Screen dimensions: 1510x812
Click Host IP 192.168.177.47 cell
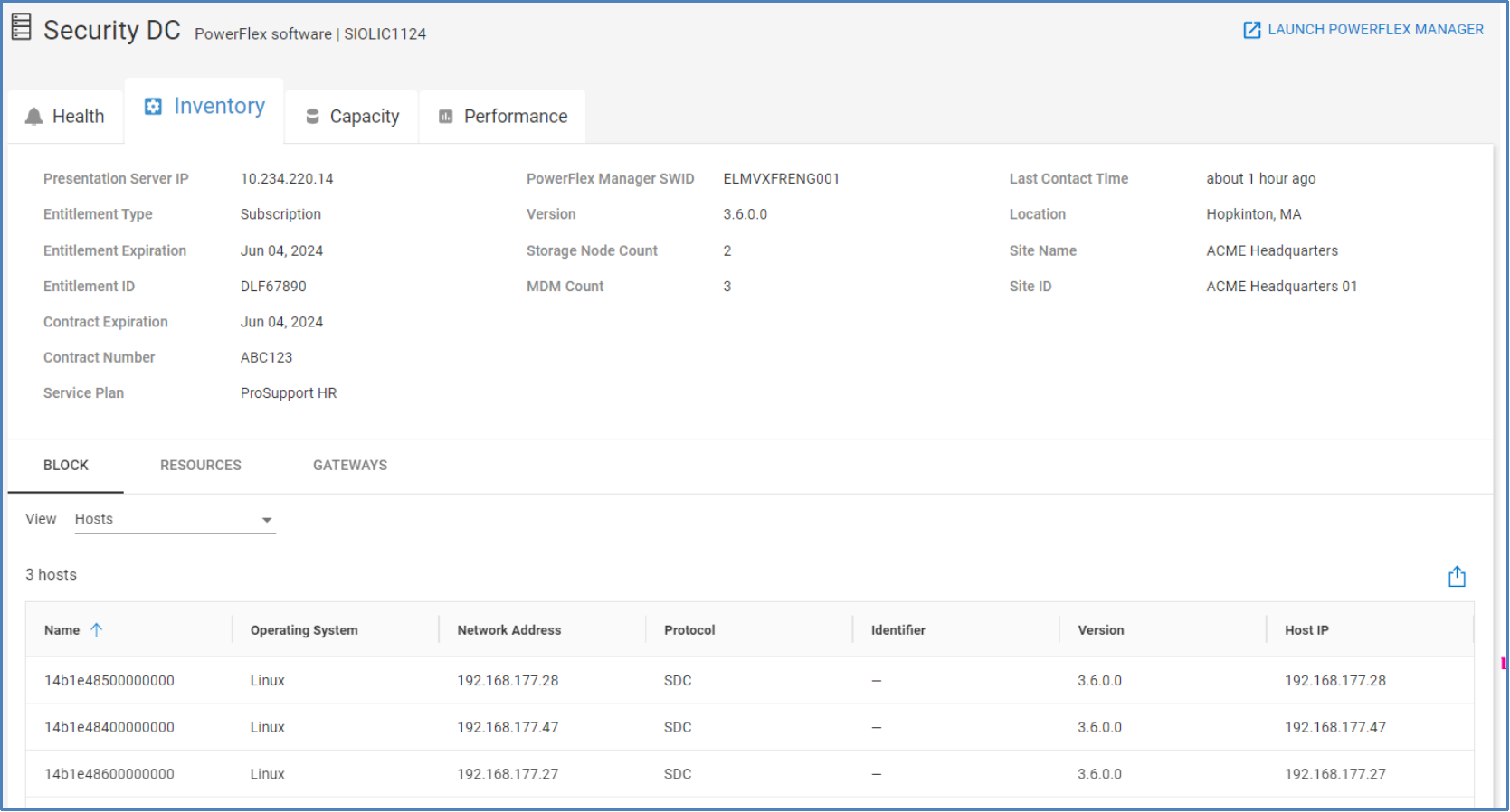(x=1335, y=728)
